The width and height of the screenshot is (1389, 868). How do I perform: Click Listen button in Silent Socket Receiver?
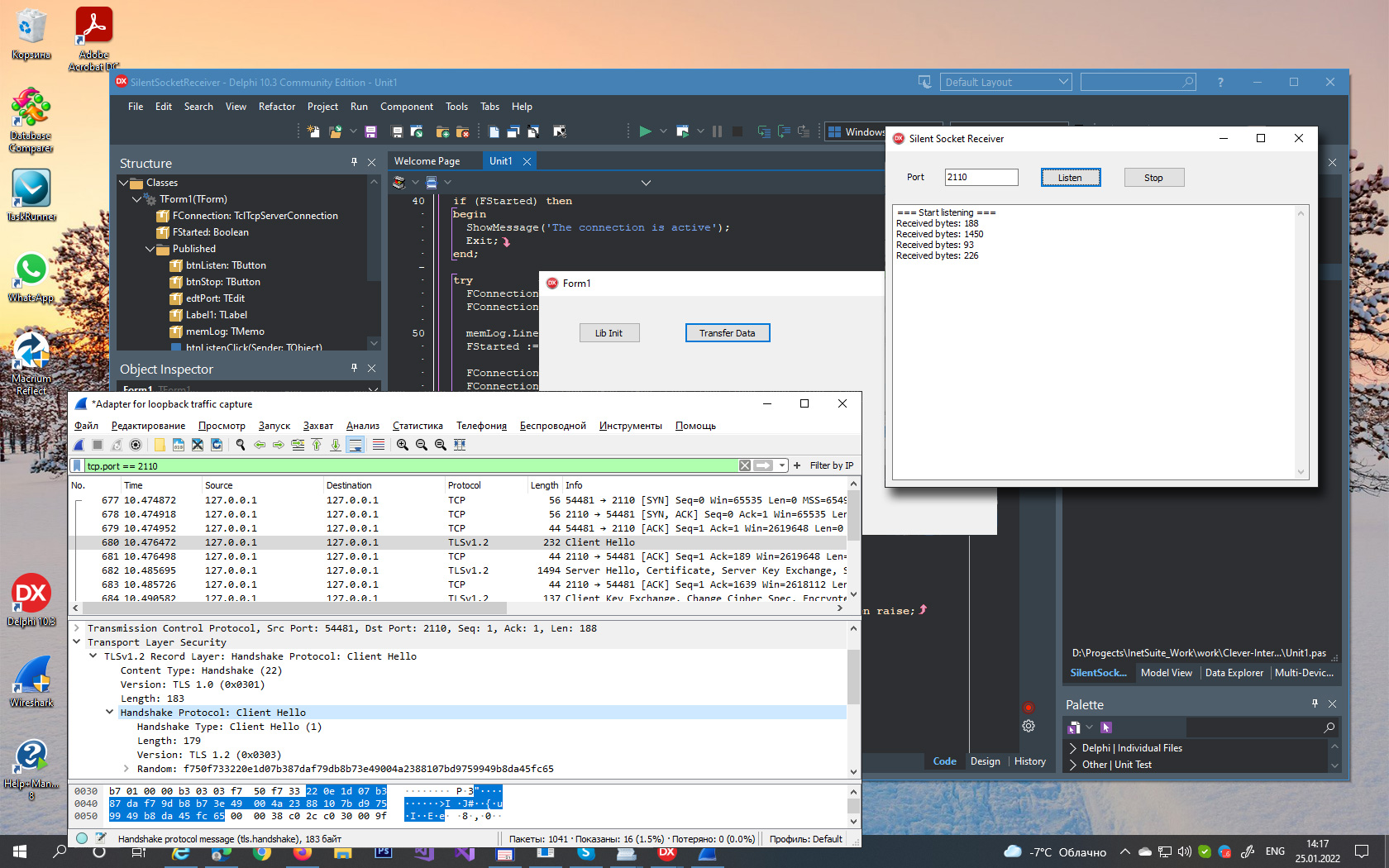pyautogui.click(x=1071, y=178)
